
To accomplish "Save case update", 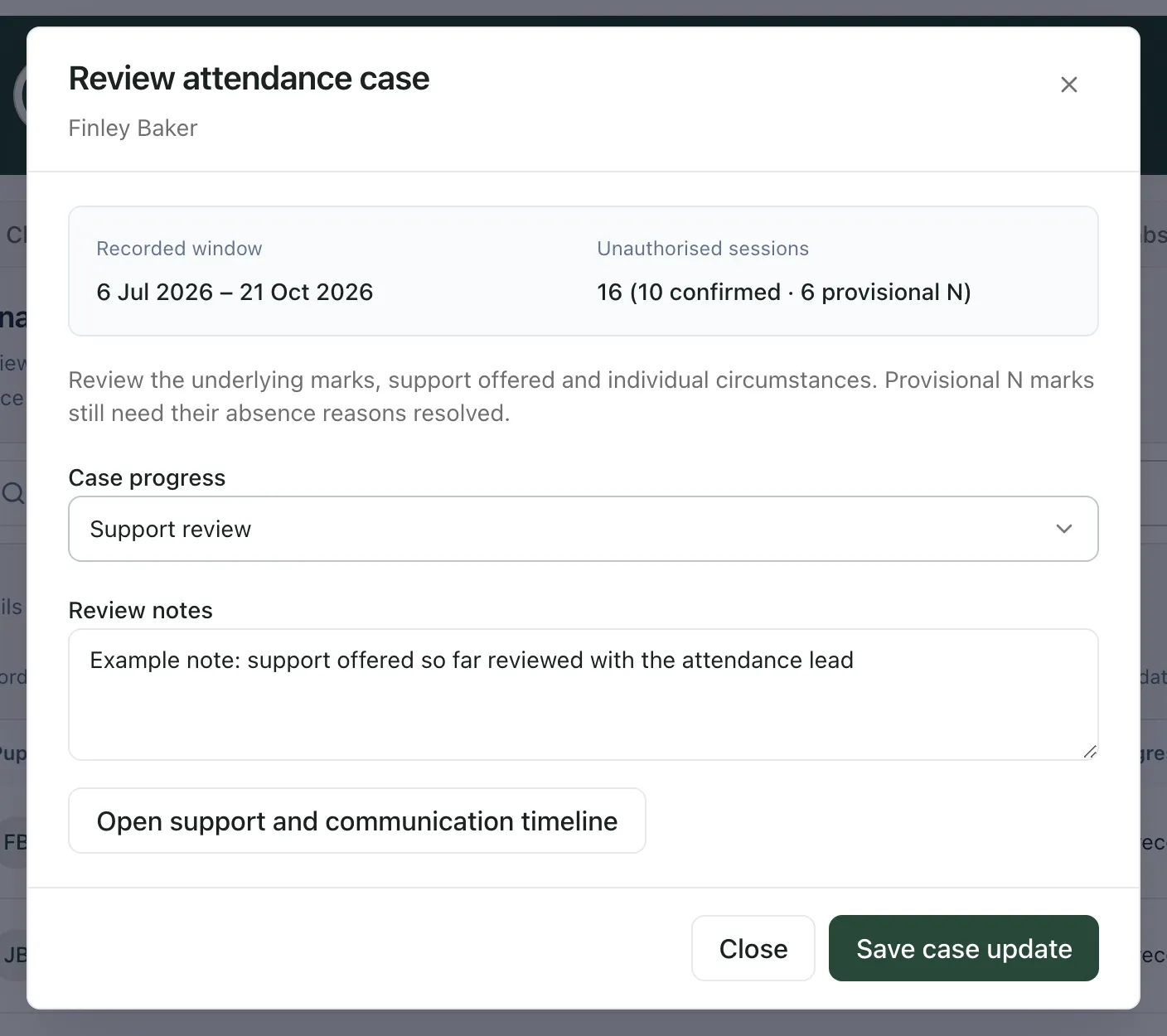I will tap(963, 948).
